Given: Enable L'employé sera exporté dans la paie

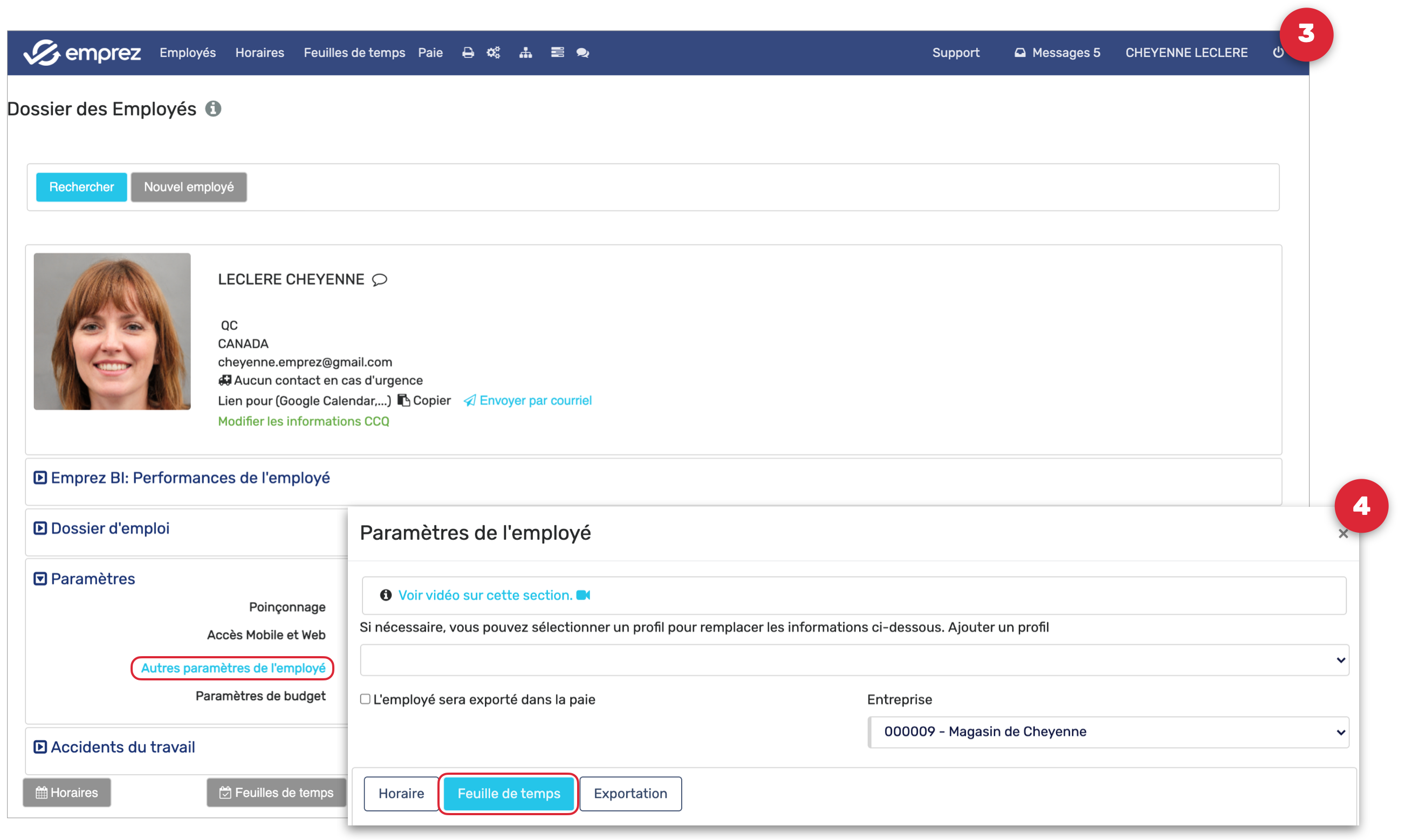Looking at the screenshot, I should click(365, 699).
